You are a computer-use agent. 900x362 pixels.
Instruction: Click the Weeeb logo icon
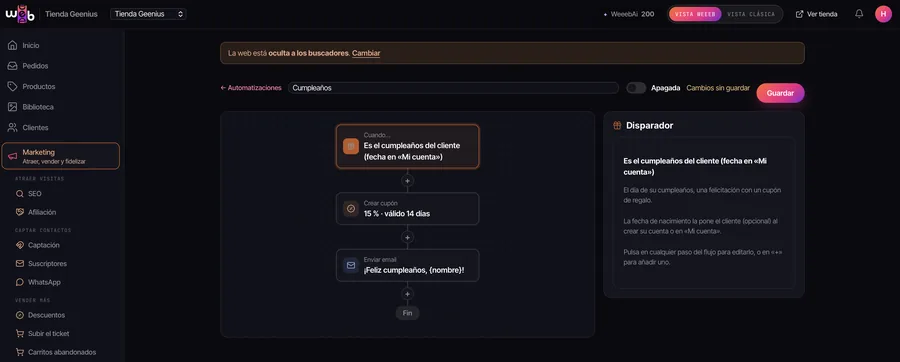[20, 14]
